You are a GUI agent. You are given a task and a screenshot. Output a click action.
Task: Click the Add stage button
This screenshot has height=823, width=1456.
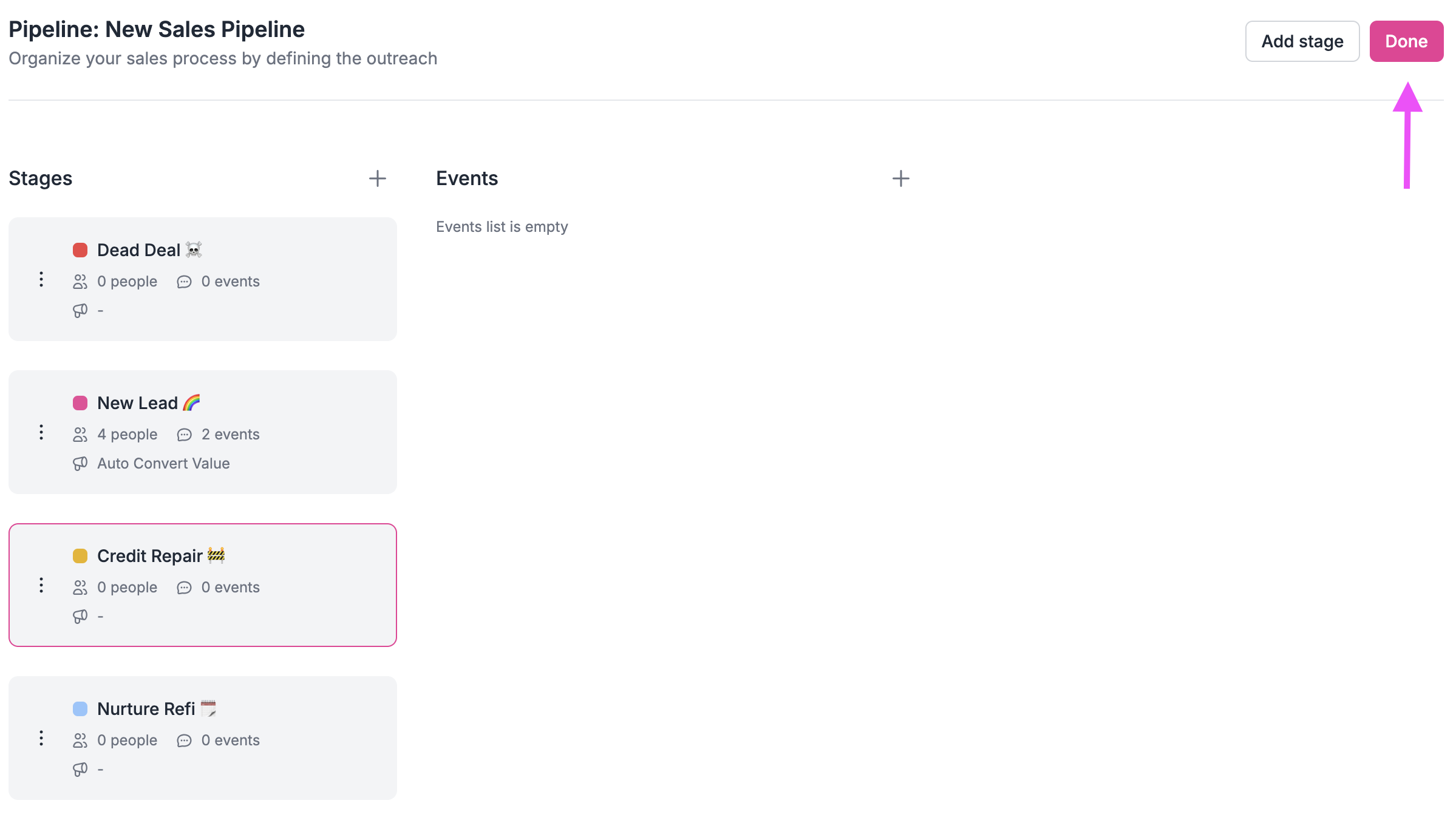(1302, 41)
